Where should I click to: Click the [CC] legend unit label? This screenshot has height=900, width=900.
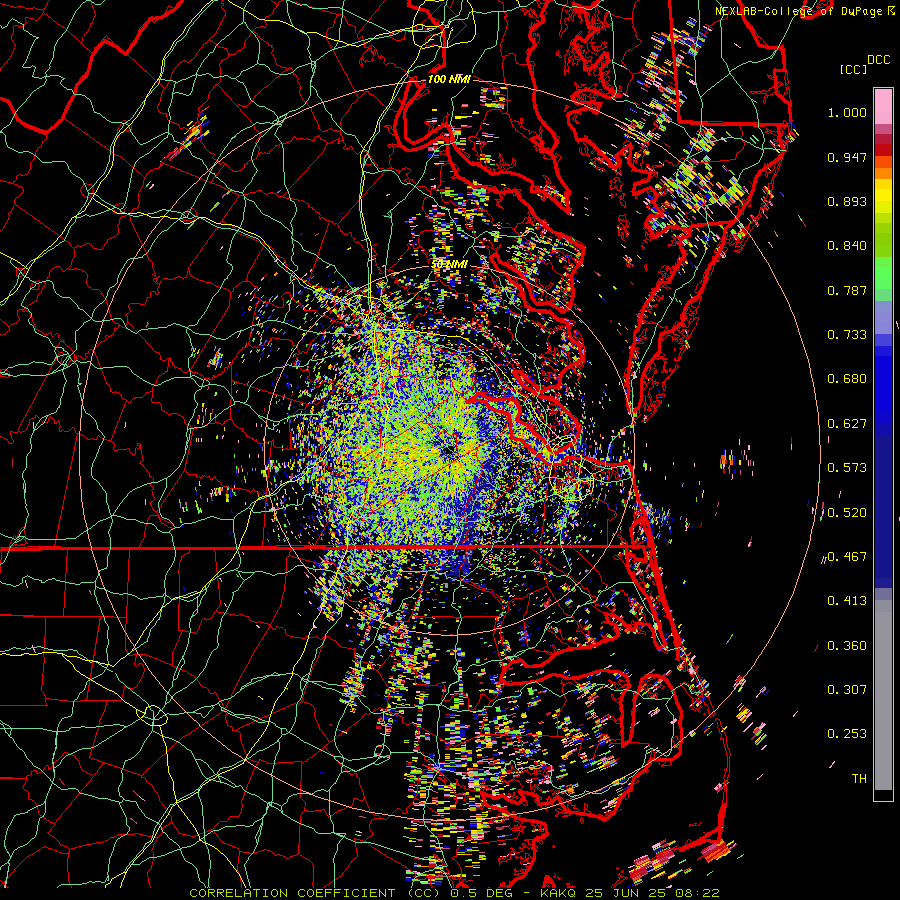pyautogui.click(x=853, y=69)
